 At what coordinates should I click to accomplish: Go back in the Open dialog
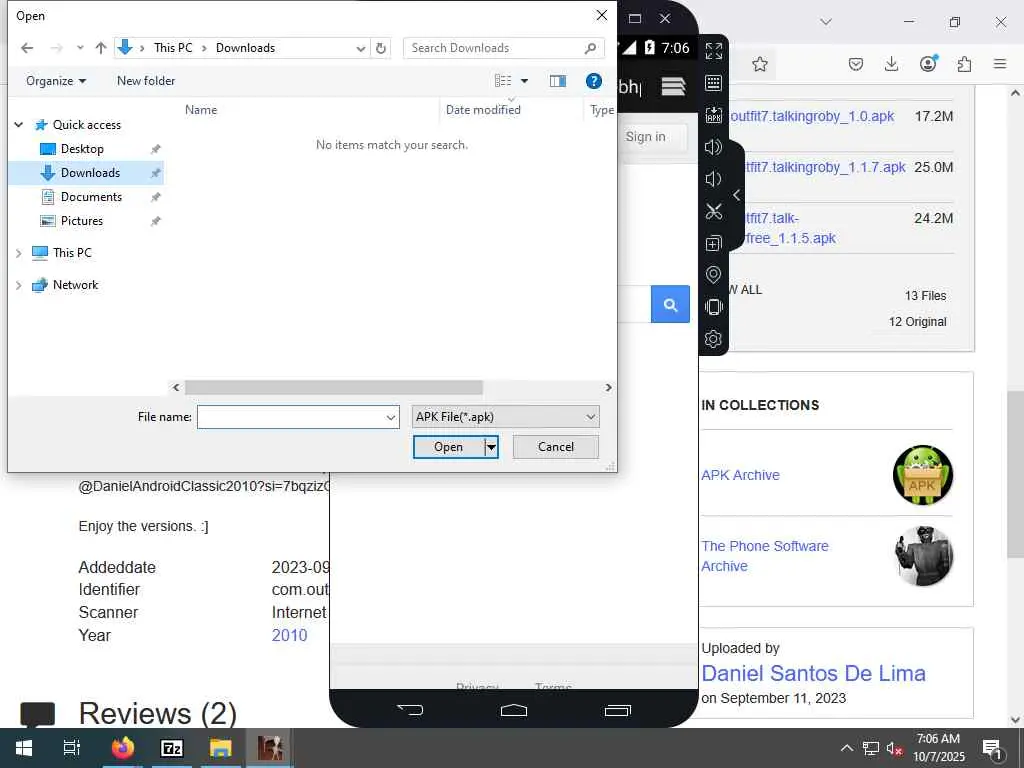pos(27,48)
